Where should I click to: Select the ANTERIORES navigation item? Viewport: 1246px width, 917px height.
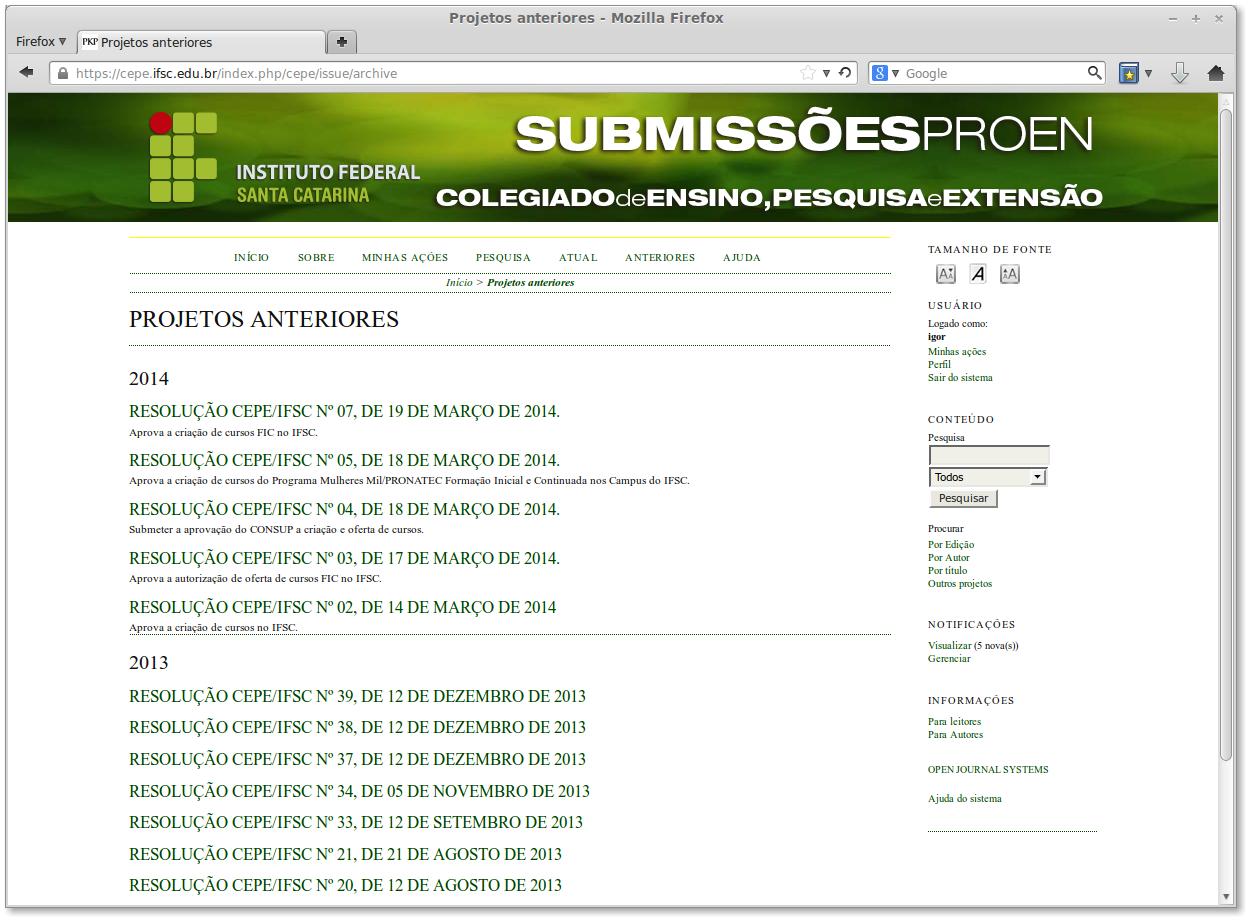point(659,257)
